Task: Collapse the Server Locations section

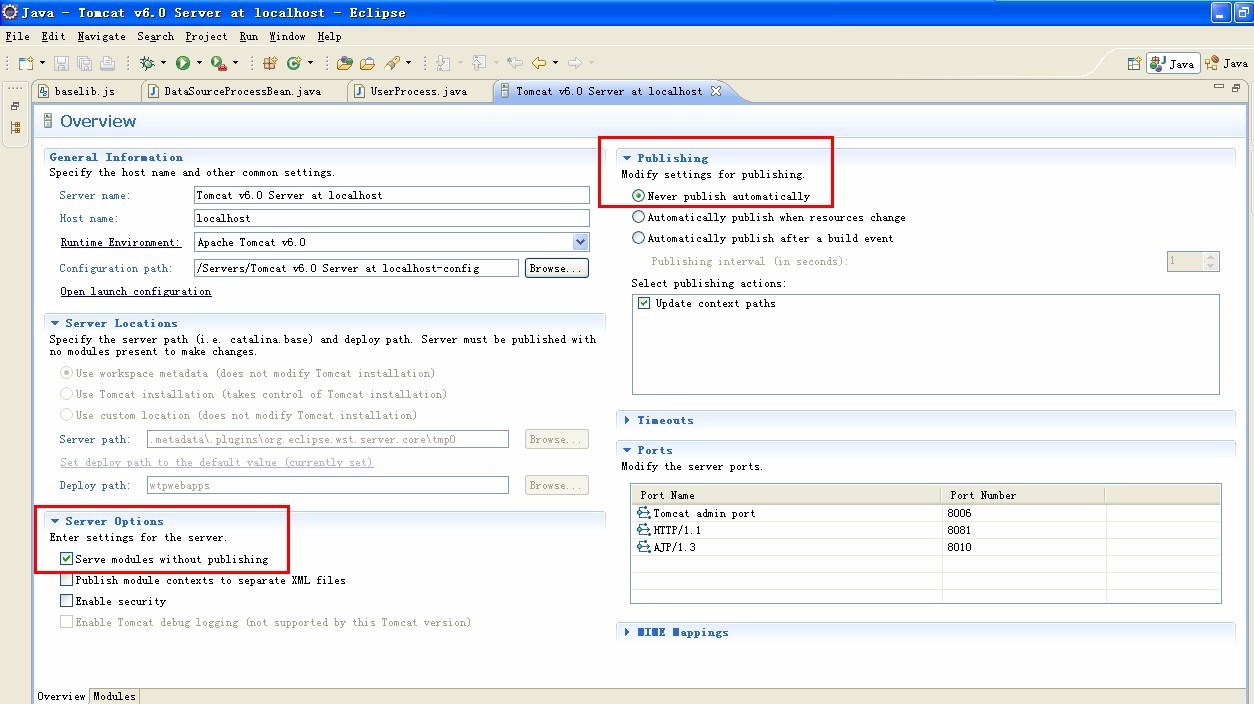Action: pos(55,323)
